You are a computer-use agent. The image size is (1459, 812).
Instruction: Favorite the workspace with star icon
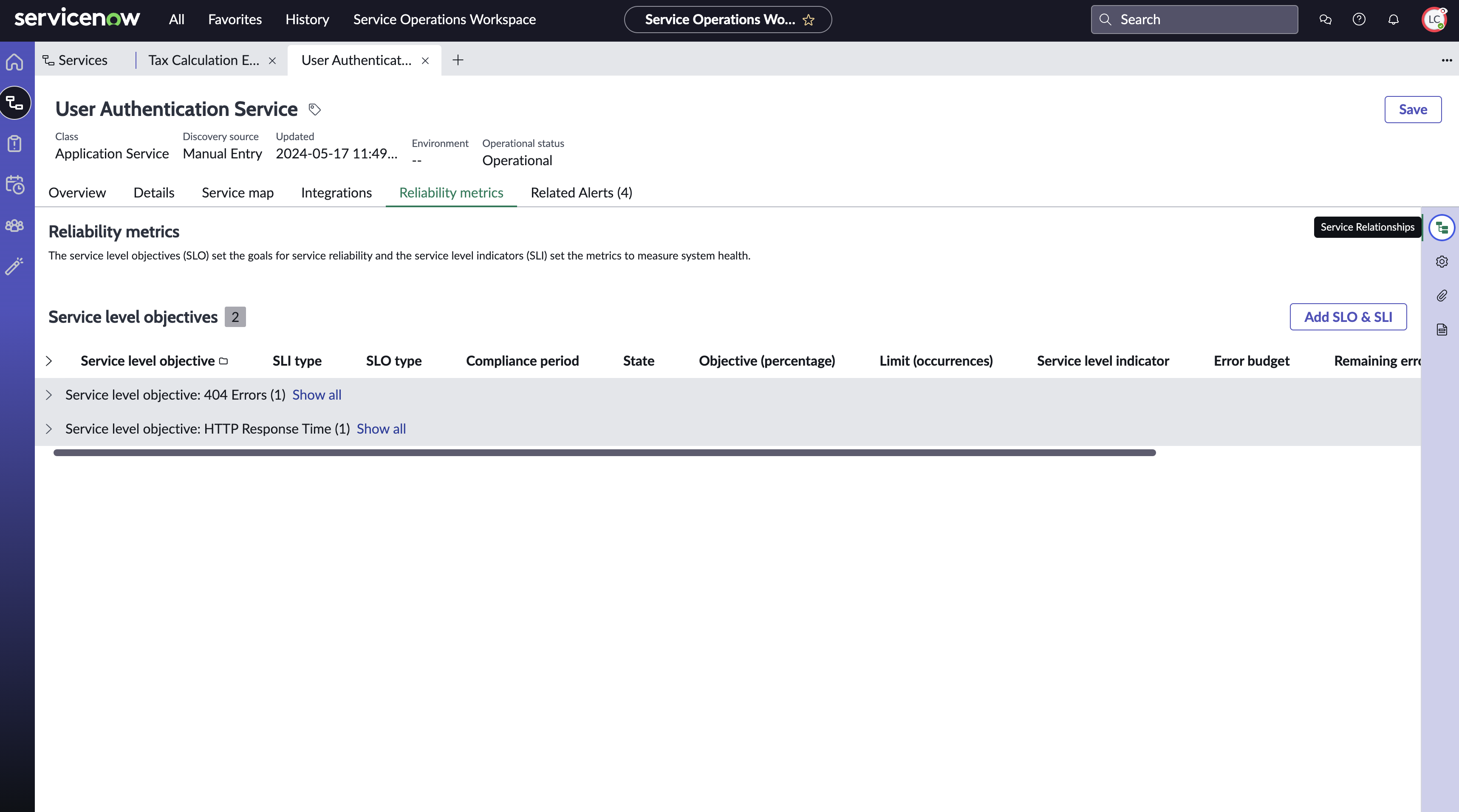click(x=808, y=20)
